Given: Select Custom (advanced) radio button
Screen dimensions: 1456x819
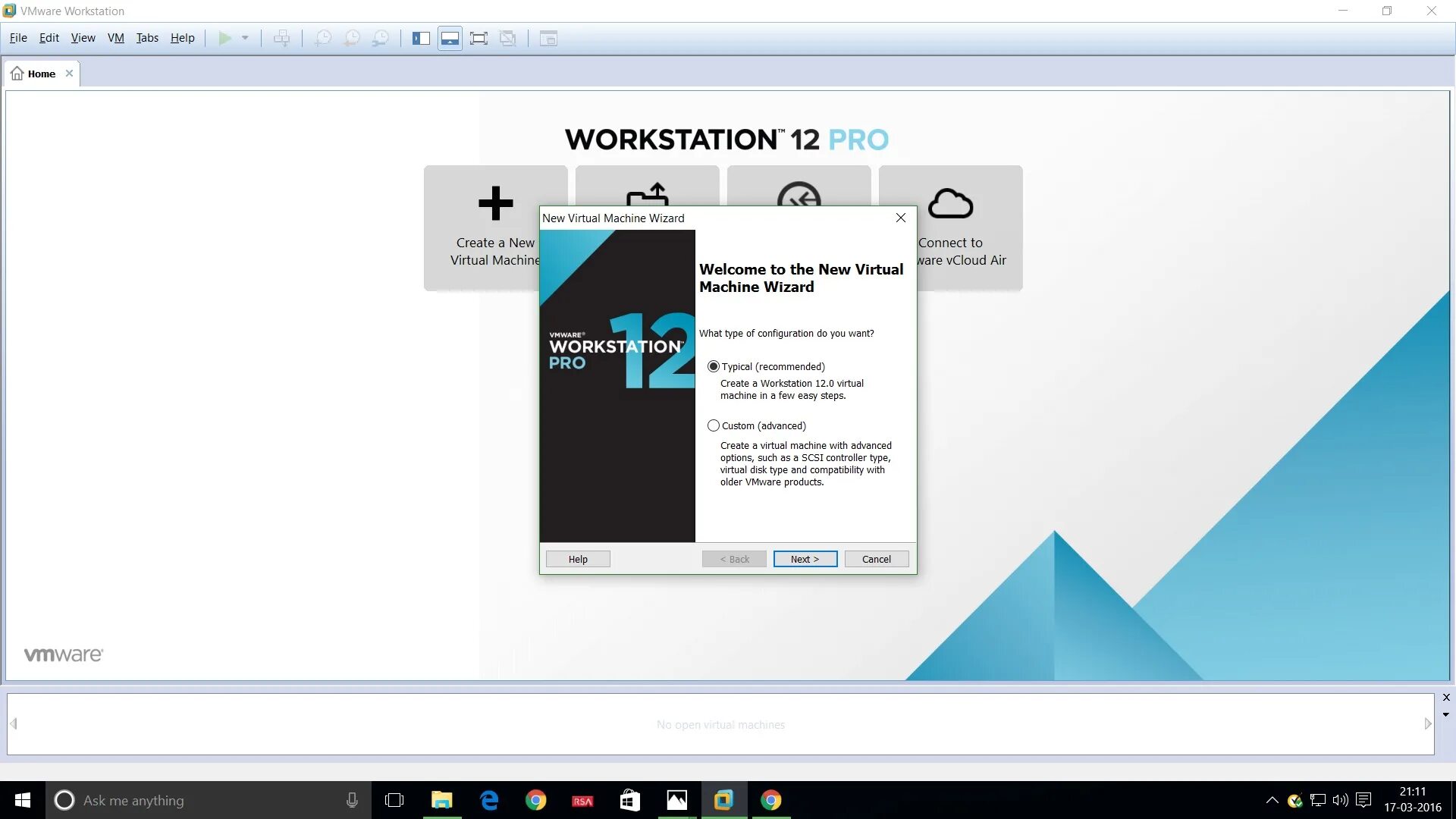Looking at the screenshot, I should click(713, 425).
